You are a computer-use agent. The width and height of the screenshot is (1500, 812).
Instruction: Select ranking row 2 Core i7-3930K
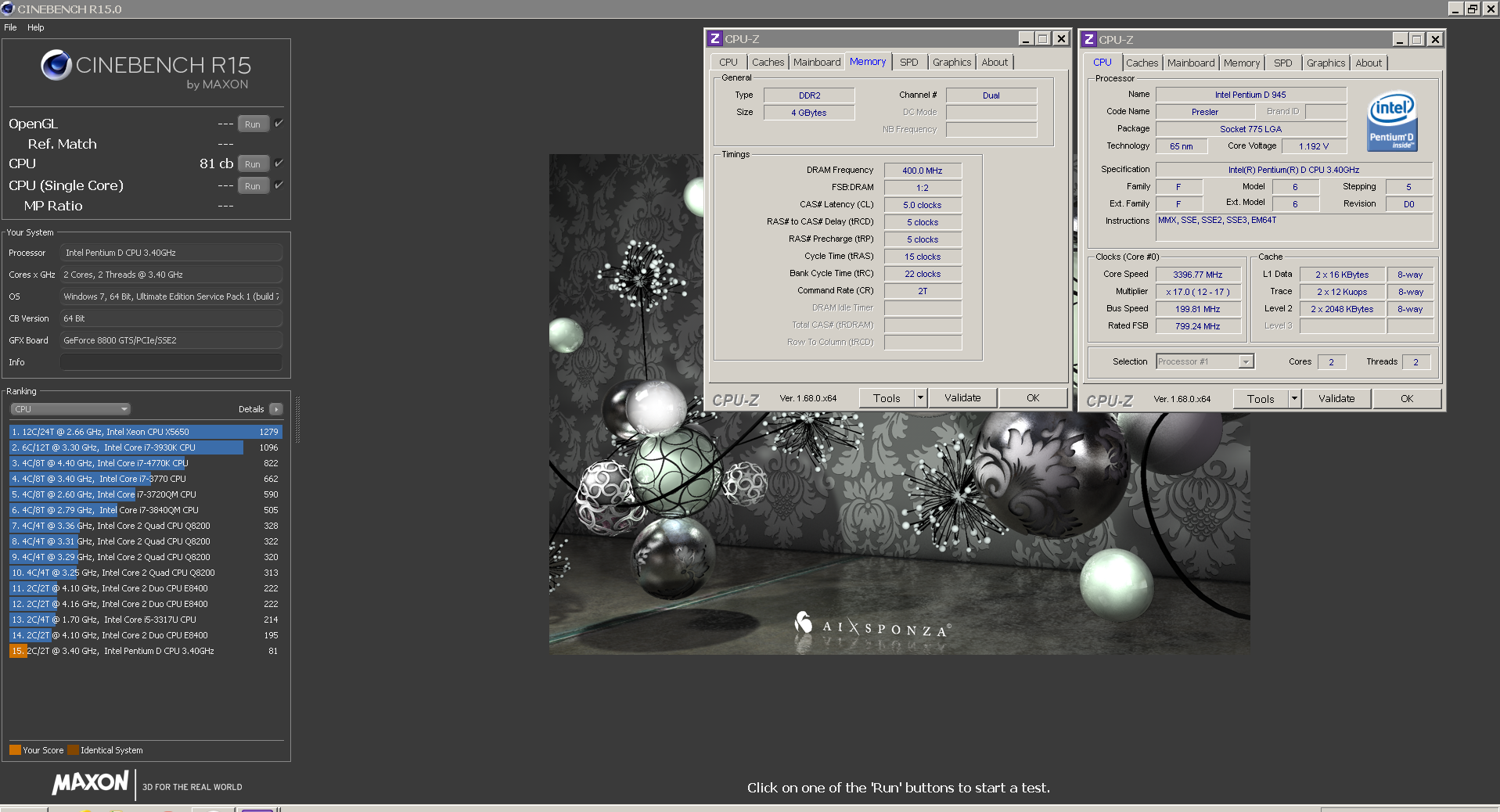point(146,447)
